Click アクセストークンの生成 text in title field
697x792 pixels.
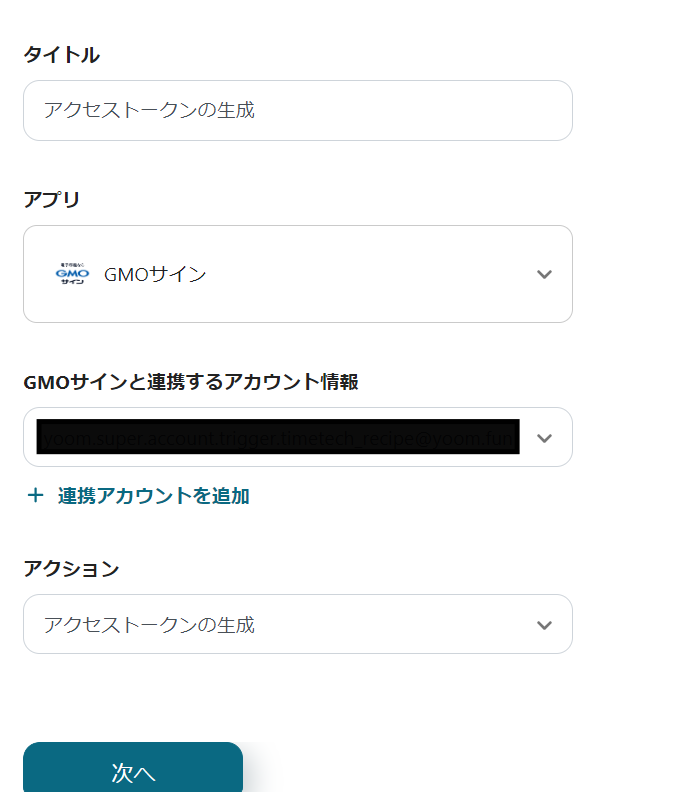point(149,110)
